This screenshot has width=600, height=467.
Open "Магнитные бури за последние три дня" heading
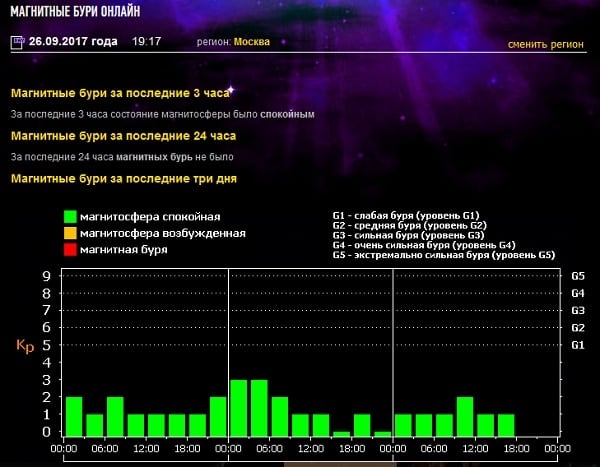click(124, 178)
